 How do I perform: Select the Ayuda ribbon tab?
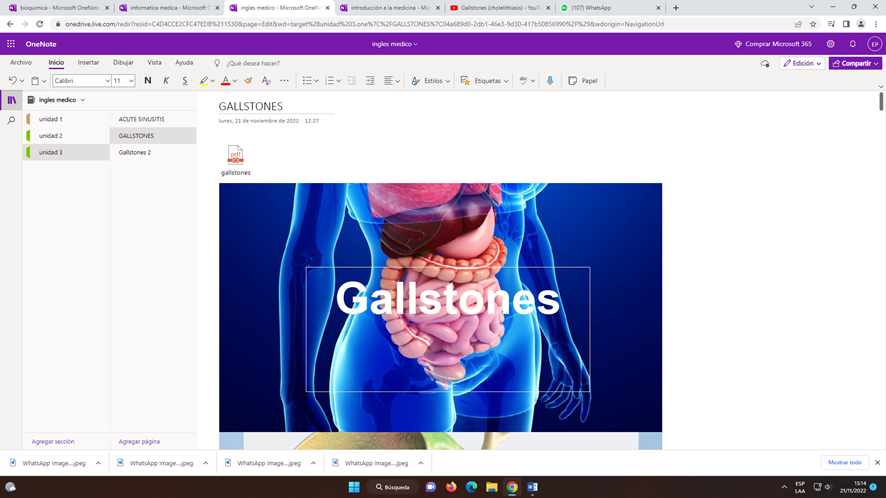[x=184, y=63]
